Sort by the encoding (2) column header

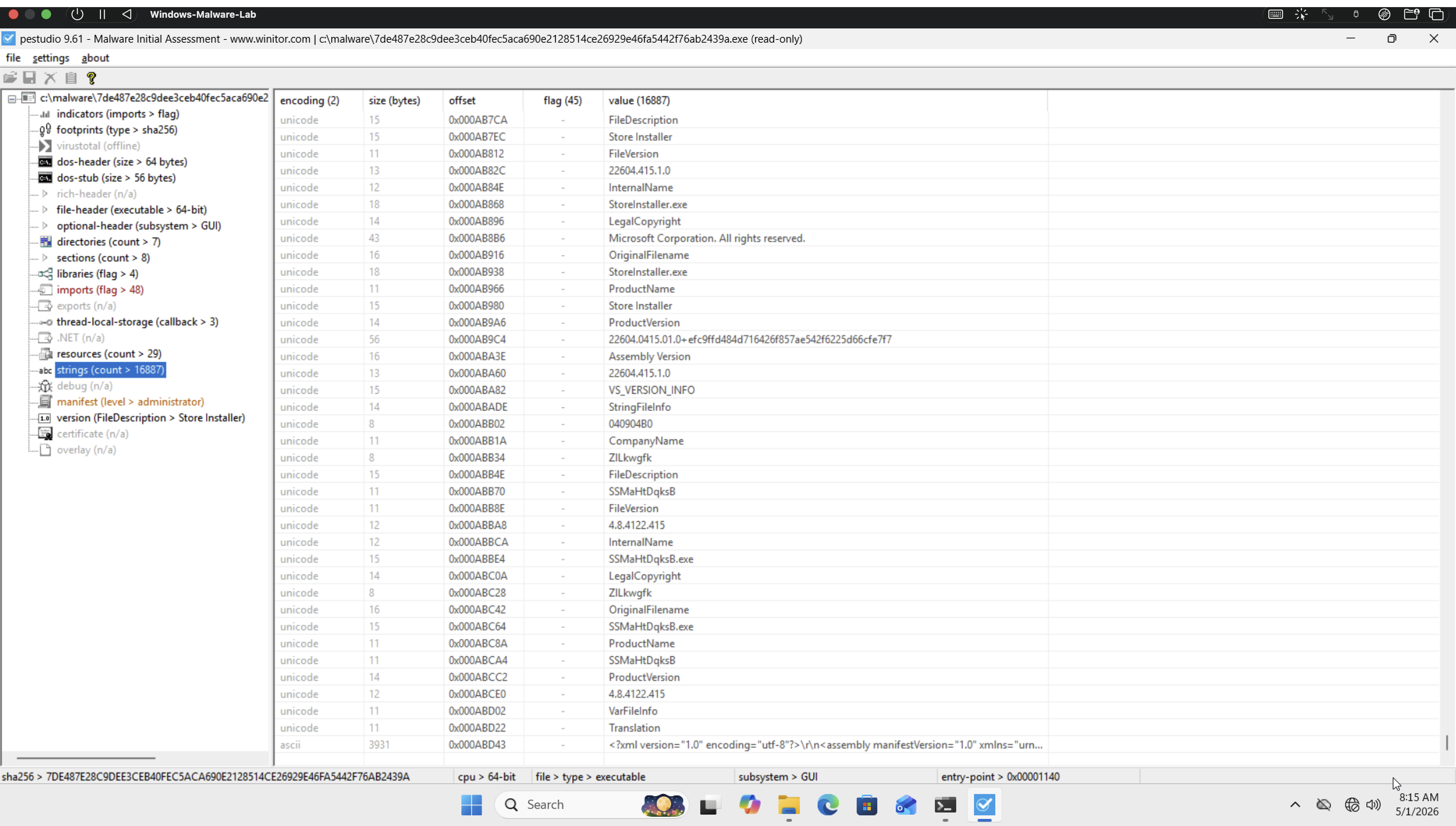318,101
